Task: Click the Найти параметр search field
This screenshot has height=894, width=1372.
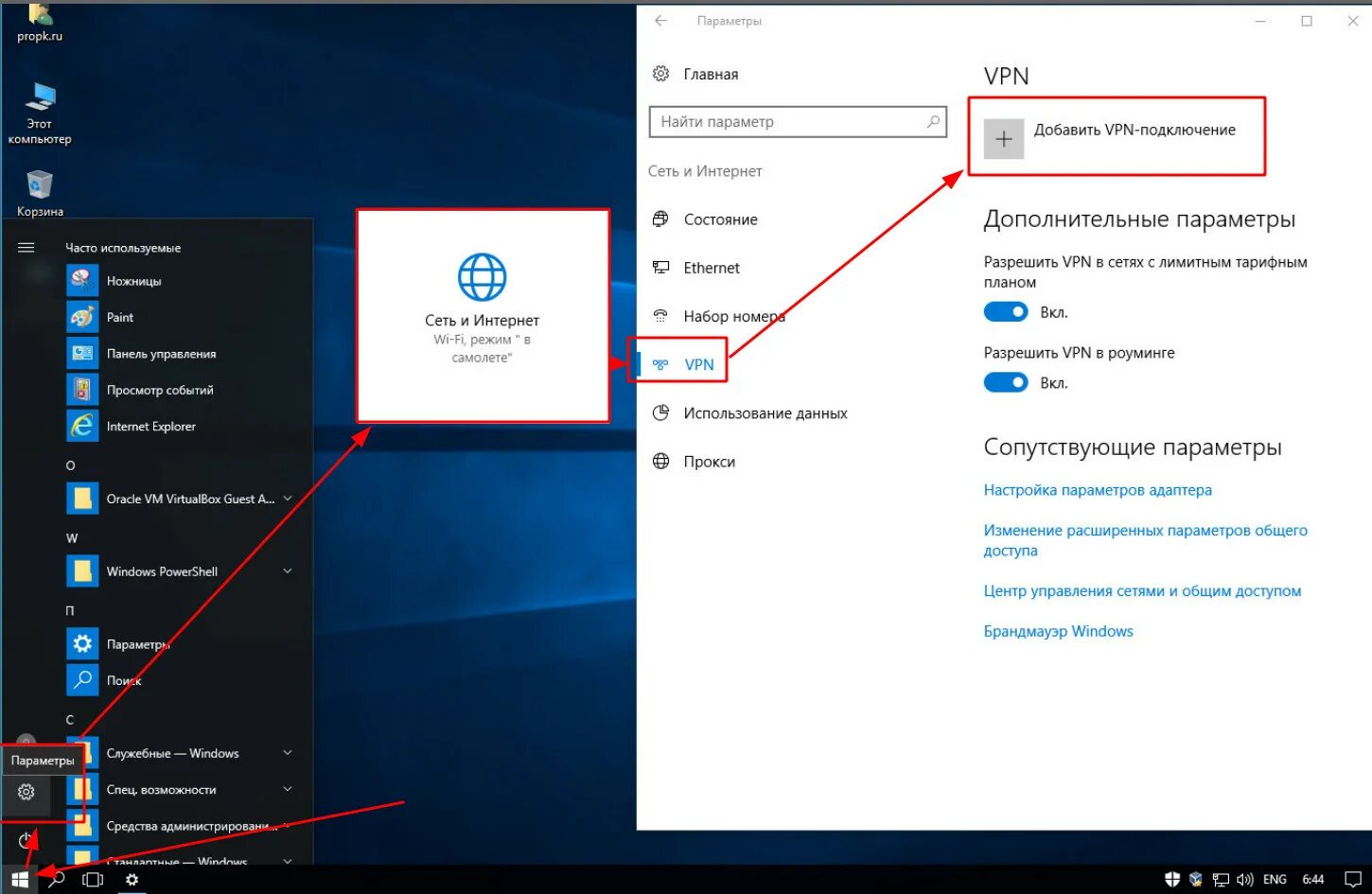Action: click(x=798, y=121)
